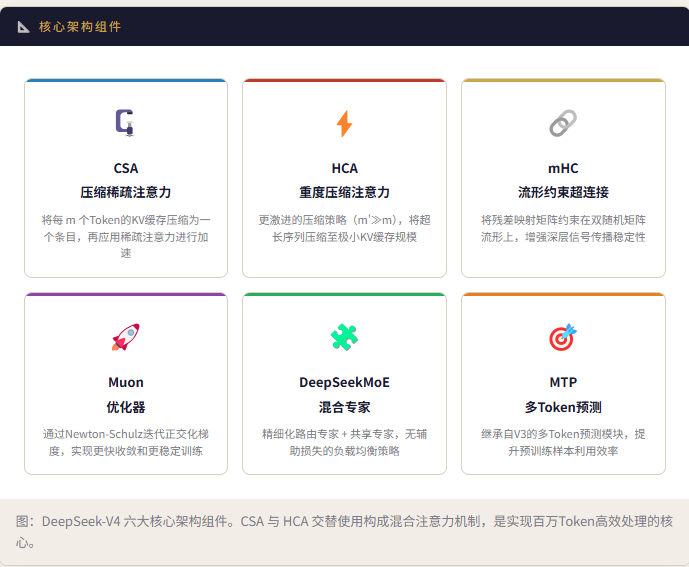Click the 优化器 subtitle
Viewport: 689px width, 567px height.
pyautogui.click(x=126, y=407)
